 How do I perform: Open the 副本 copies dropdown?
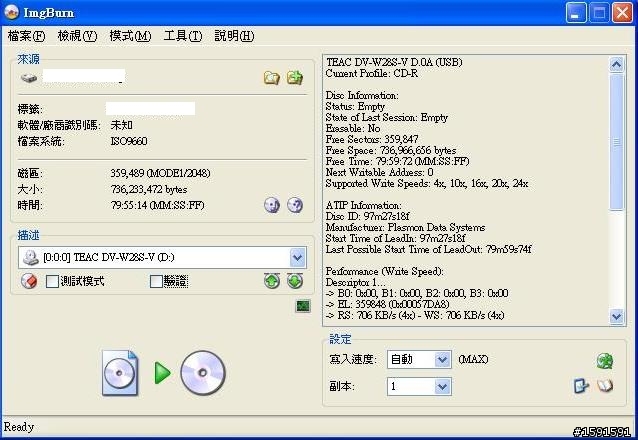click(x=442, y=386)
